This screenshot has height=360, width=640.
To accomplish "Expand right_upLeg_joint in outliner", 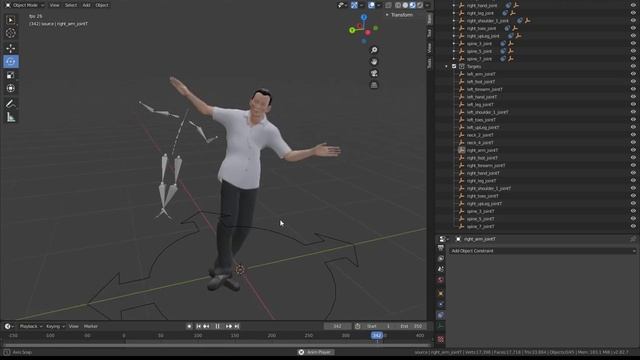I will [454, 36].
